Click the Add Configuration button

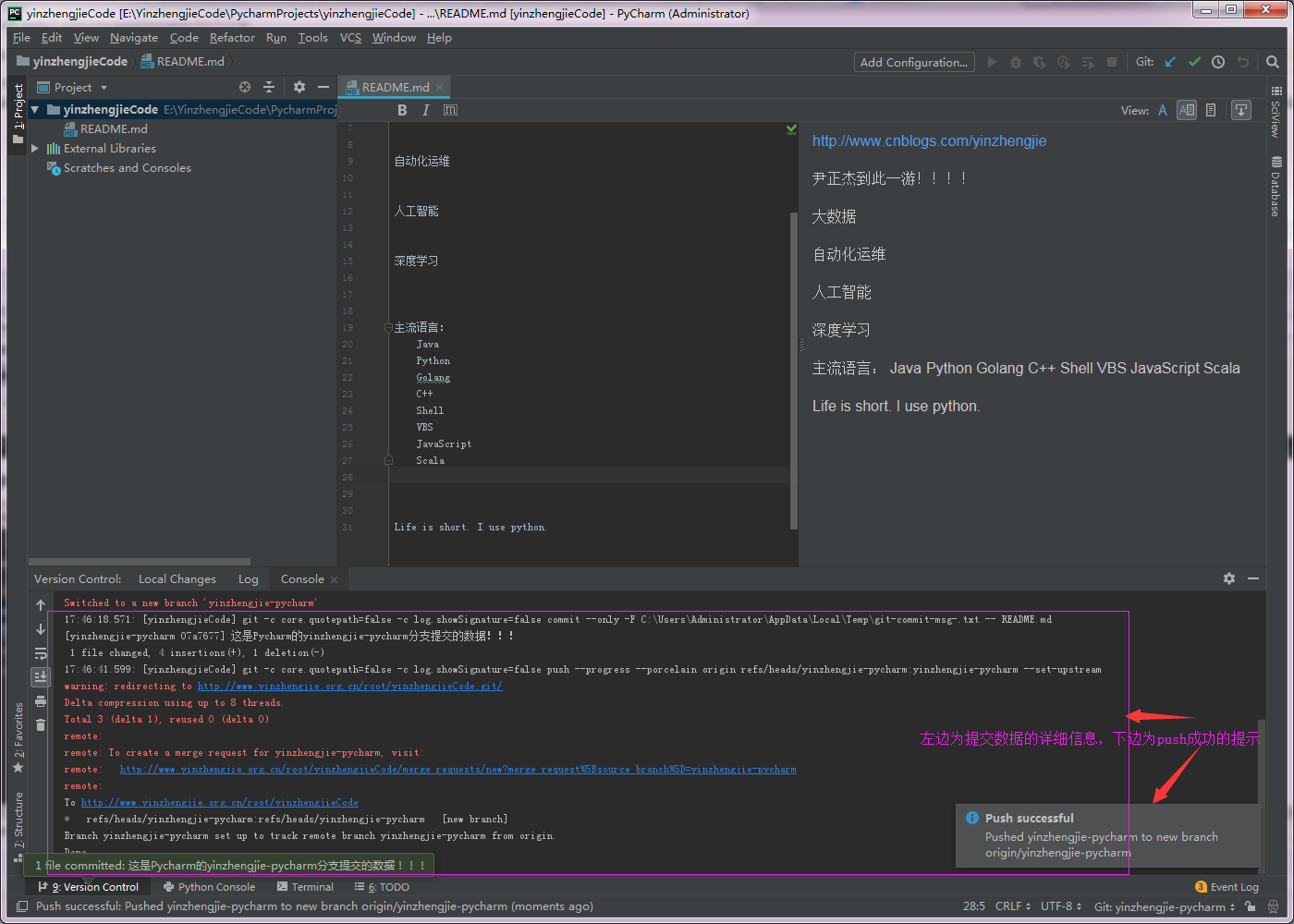(913, 62)
